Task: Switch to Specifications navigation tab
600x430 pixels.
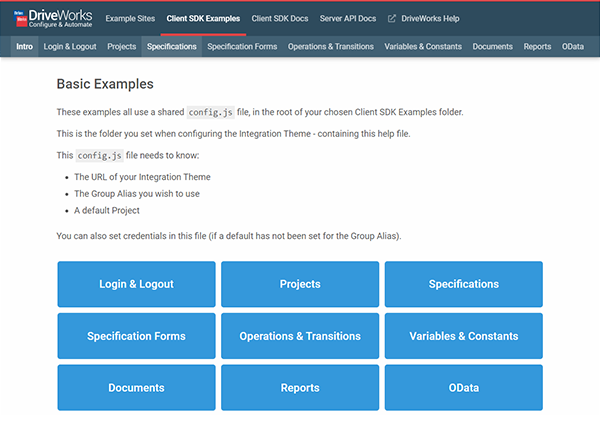Action: coord(171,46)
